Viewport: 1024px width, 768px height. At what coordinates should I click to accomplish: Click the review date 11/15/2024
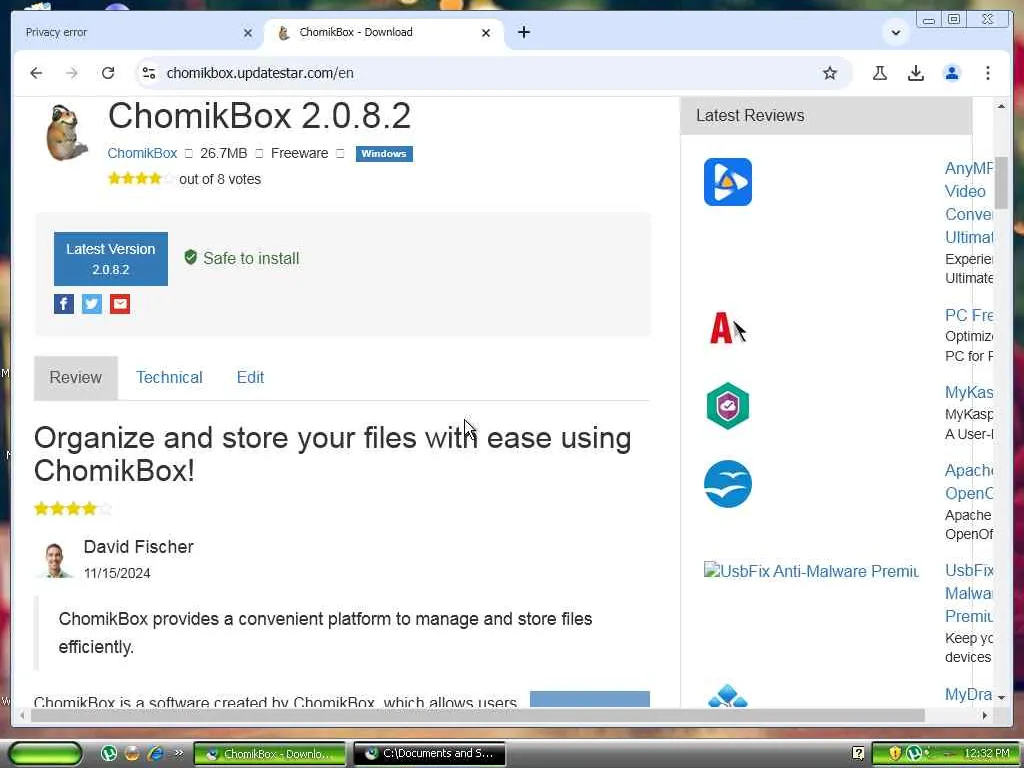(x=117, y=573)
